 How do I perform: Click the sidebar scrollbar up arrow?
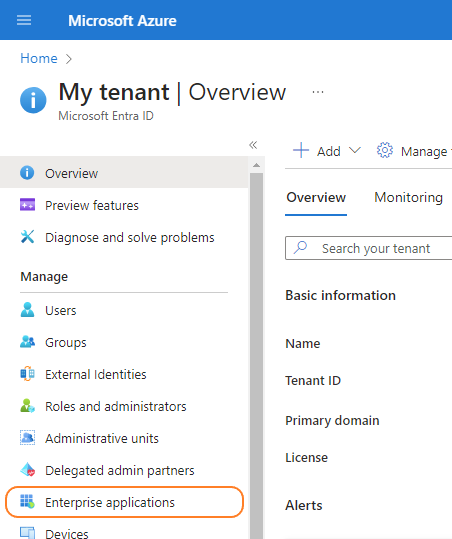(256, 165)
